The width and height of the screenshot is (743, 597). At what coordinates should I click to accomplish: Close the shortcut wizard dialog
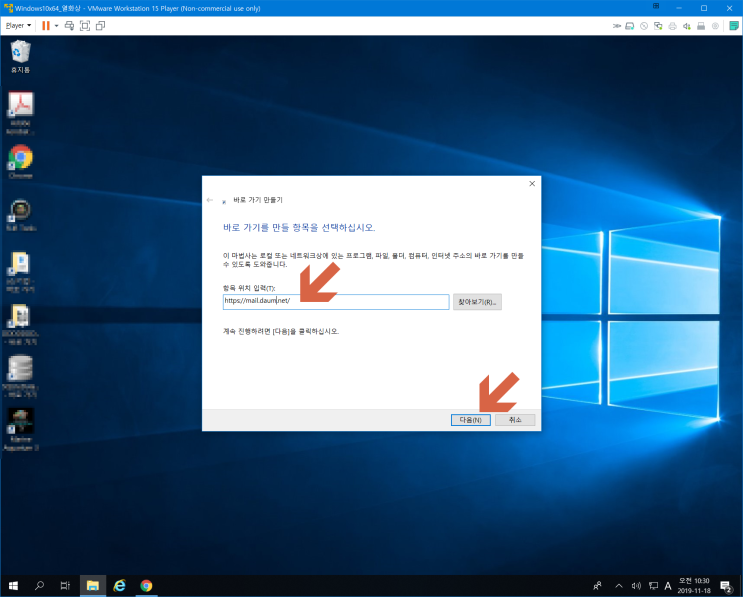coord(532,184)
